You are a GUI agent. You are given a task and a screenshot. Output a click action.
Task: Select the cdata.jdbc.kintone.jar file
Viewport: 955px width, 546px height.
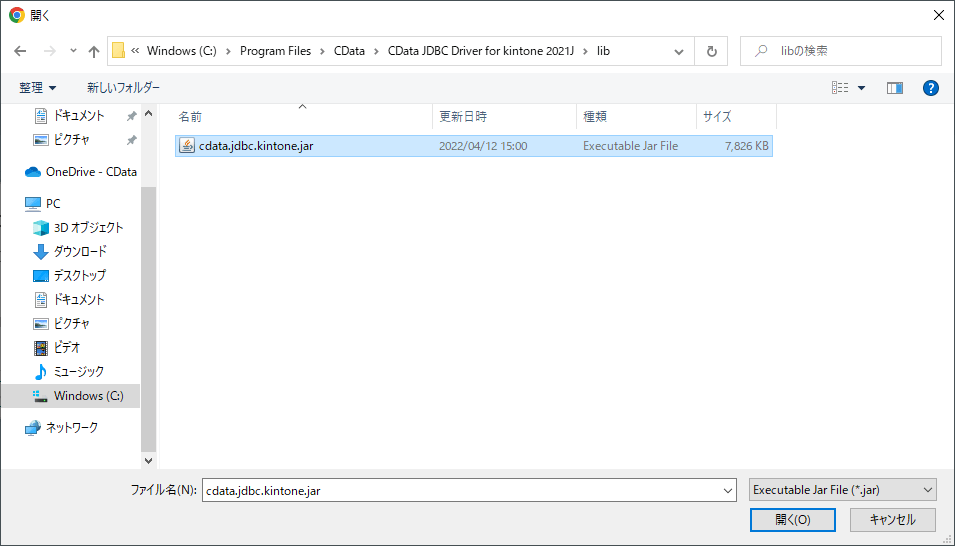point(474,146)
